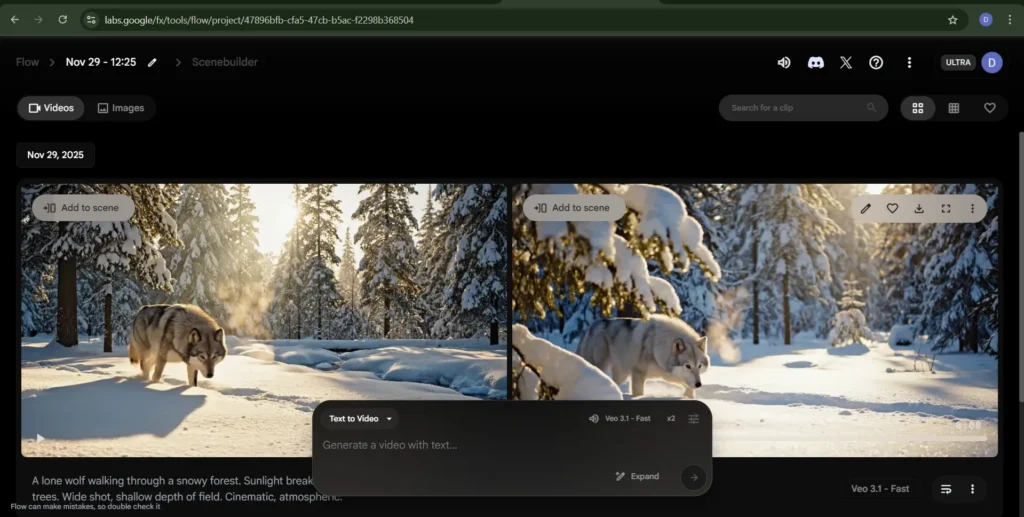Open the three-dot menu on the right clip
This screenshot has width=1024, height=517.
point(971,208)
